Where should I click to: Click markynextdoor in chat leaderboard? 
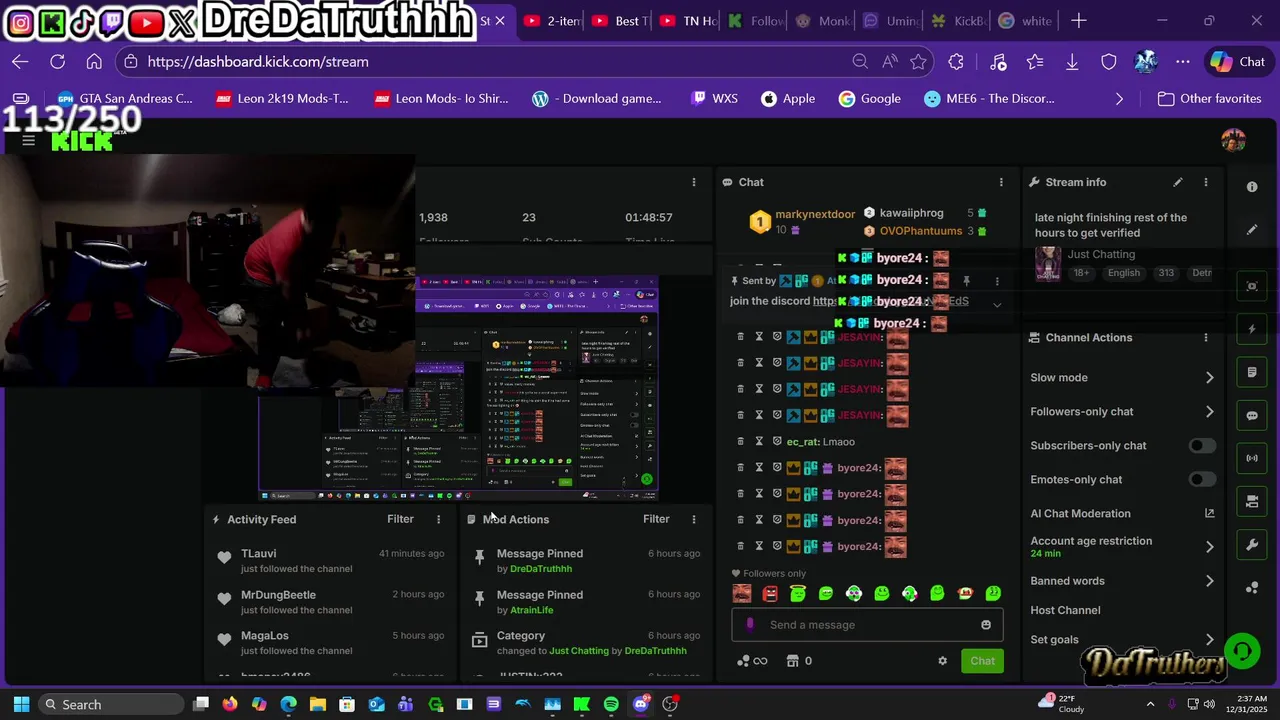pyautogui.click(x=815, y=214)
